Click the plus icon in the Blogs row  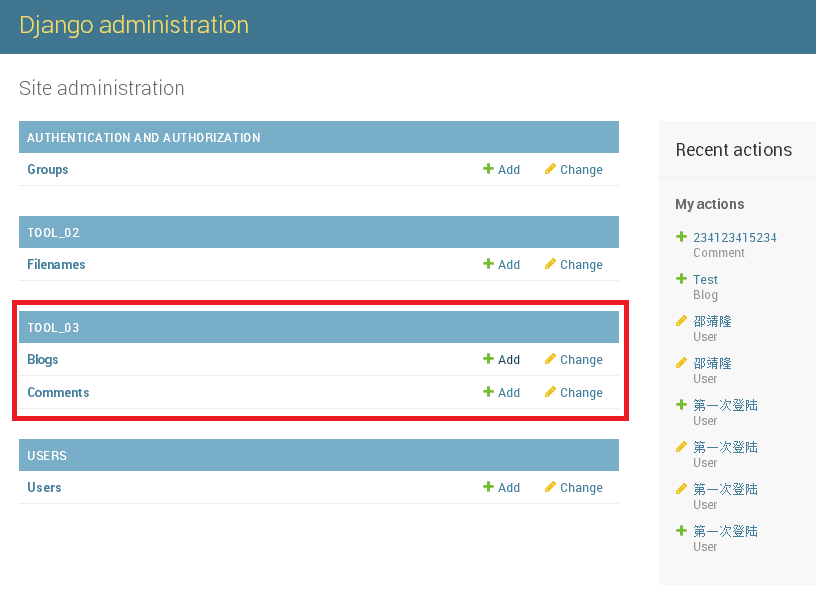click(x=488, y=358)
